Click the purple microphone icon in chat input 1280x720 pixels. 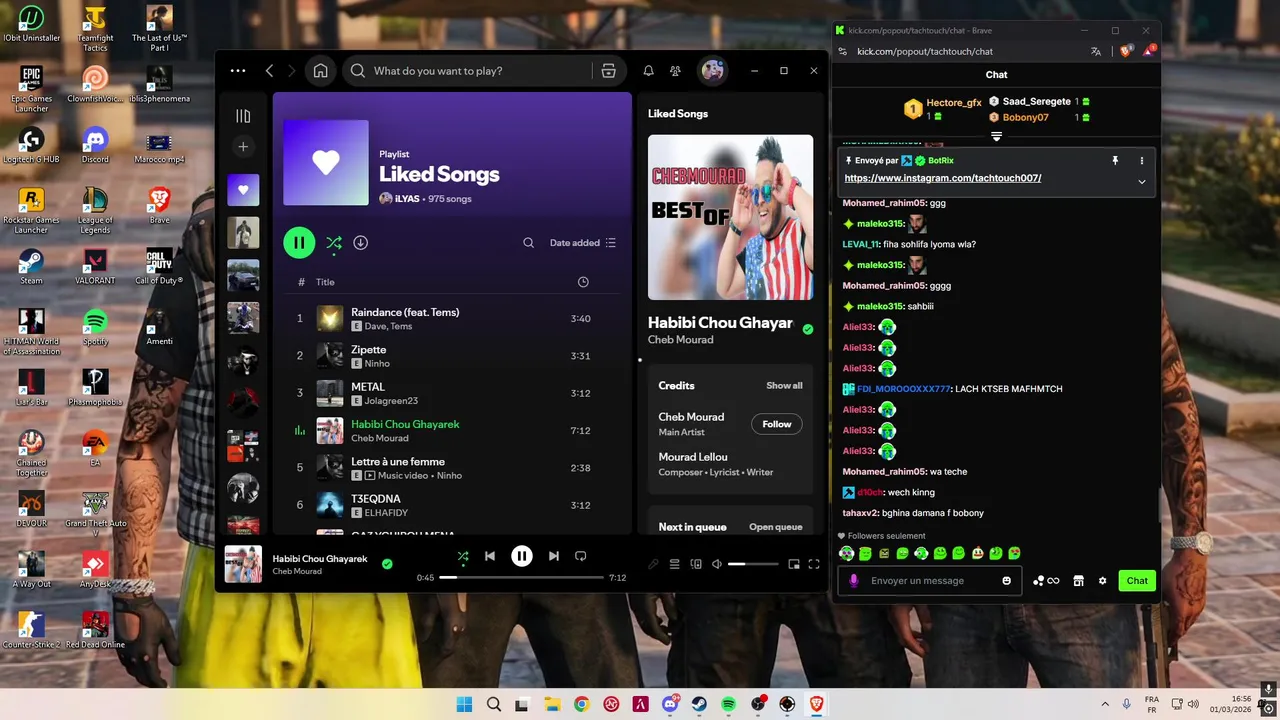point(853,581)
